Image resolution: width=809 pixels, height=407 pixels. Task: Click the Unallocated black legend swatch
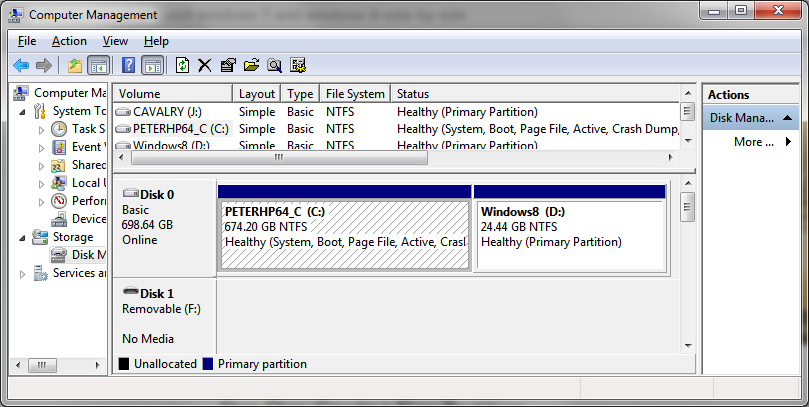[124, 364]
